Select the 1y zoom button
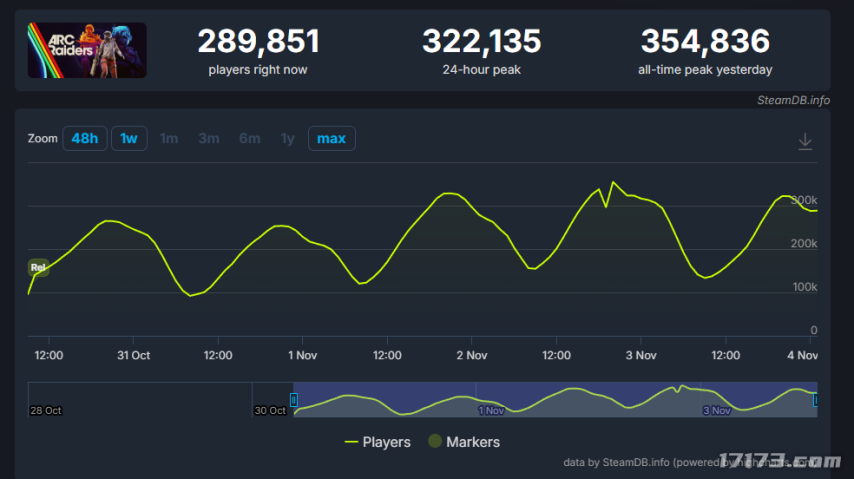Image resolution: width=854 pixels, height=479 pixels. click(287, 138)
